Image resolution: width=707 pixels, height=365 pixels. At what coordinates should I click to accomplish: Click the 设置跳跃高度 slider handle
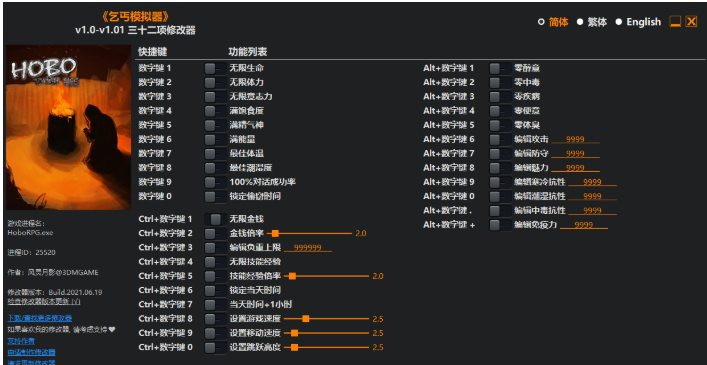(294, 347)
